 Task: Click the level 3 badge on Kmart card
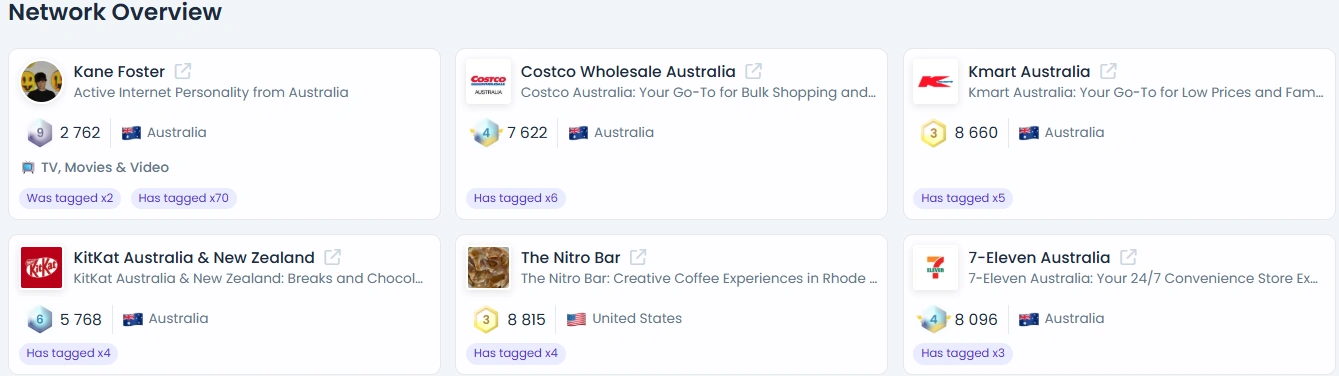coord(934,133)
